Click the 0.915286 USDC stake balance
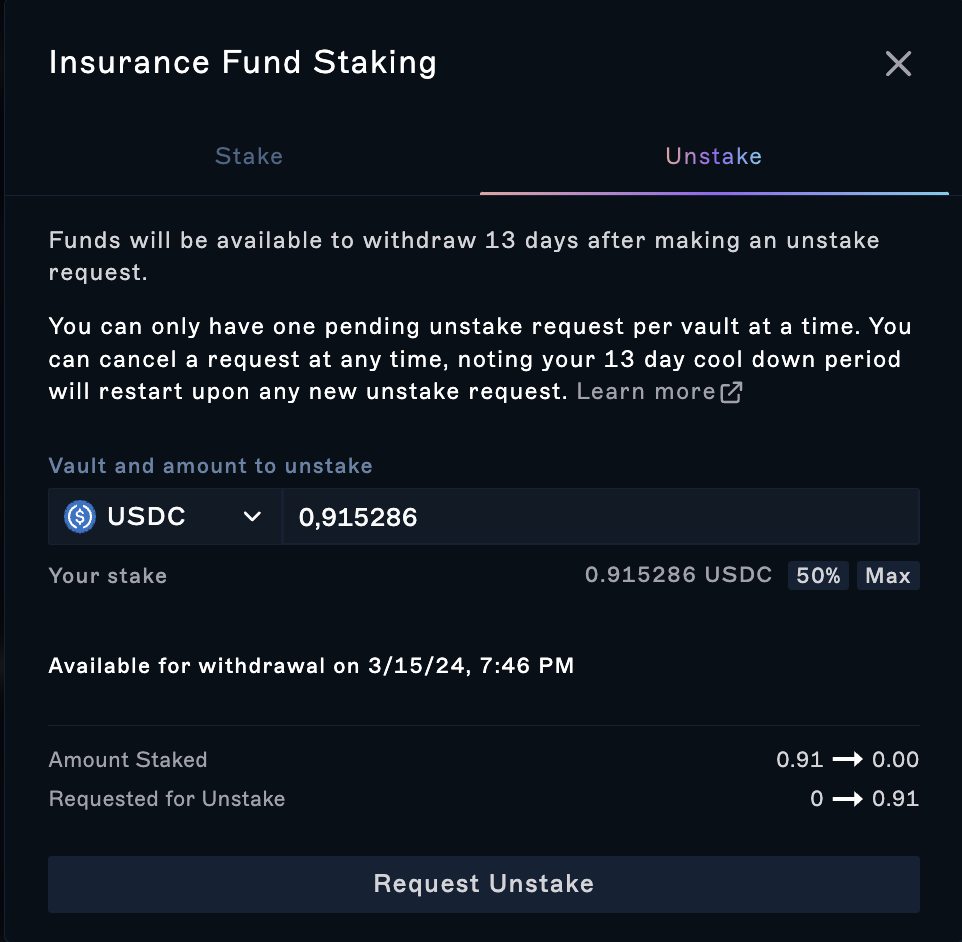Viewport: 962px width, 942px height. pyautogui.click(x=678, y=575)
